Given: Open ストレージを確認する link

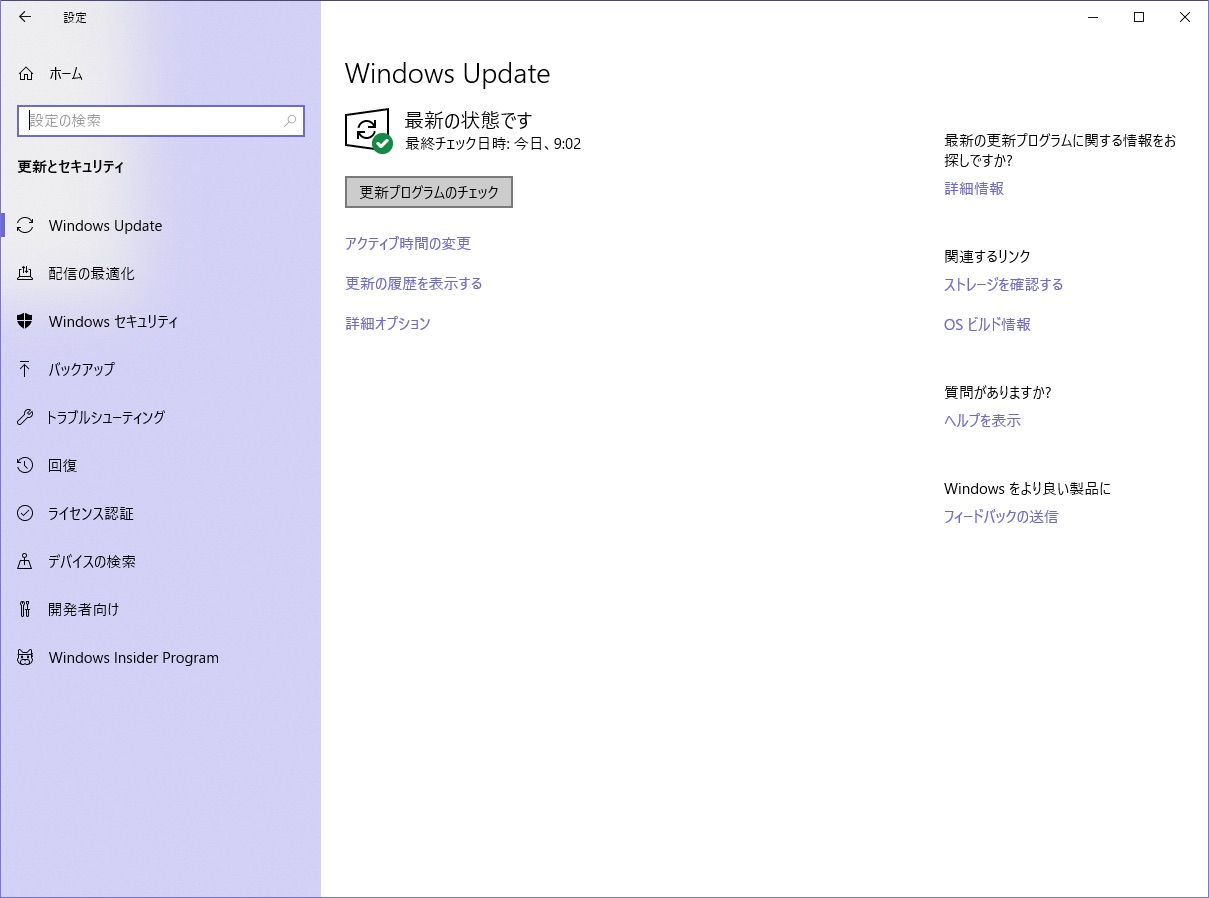Looking at the screenshot, I should (1004, 285).
